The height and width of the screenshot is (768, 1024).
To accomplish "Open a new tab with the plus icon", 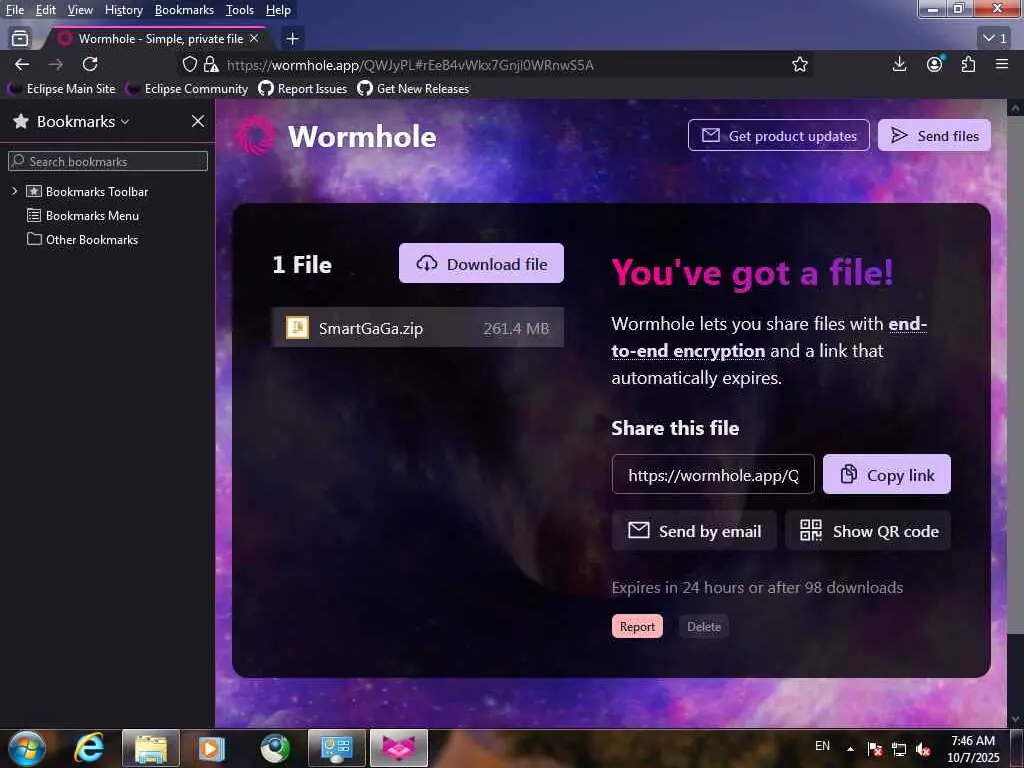I will click(293, 39).
